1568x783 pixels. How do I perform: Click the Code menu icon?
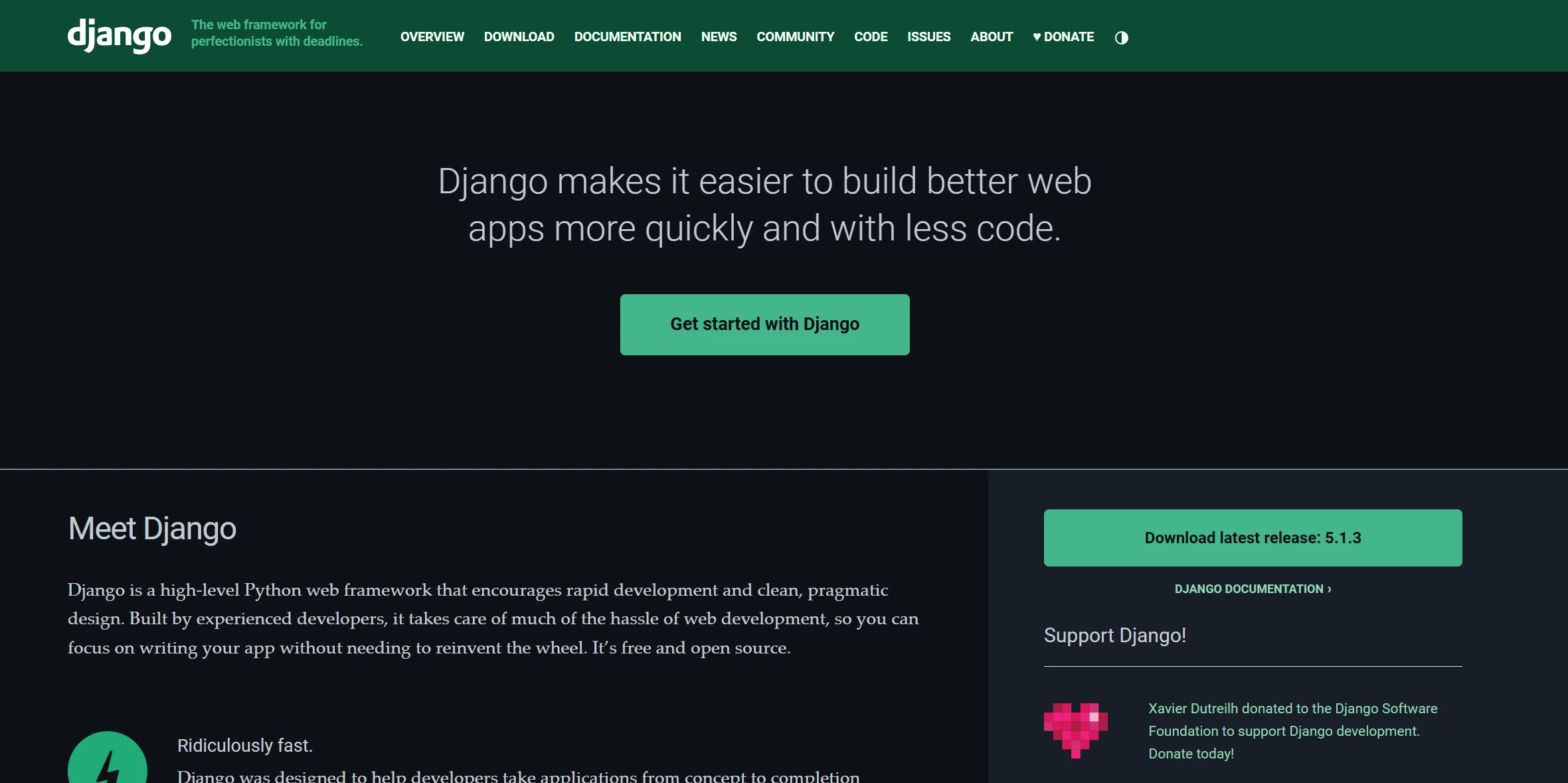(870, 36)
